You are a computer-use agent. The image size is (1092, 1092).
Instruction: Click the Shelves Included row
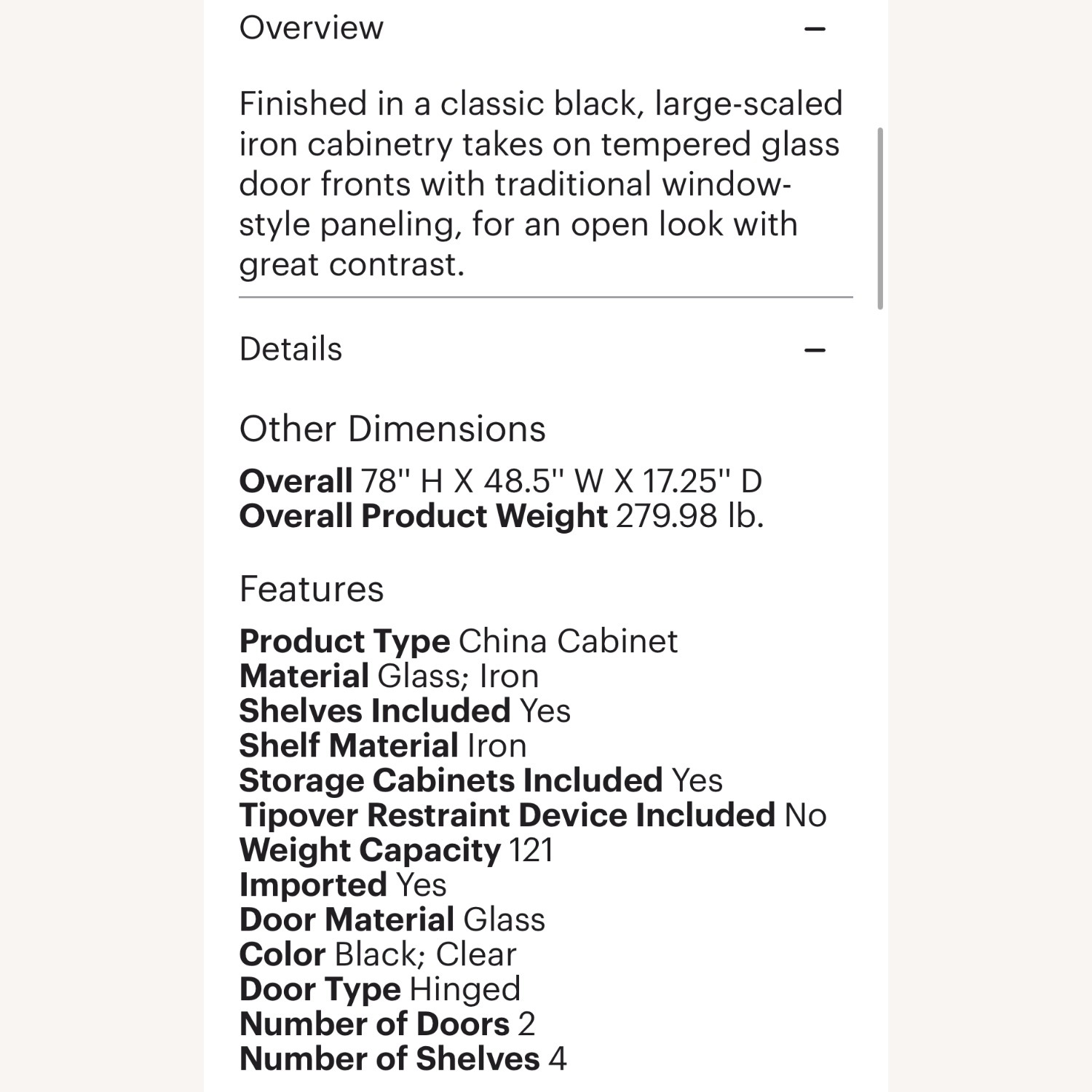point(404,711)
